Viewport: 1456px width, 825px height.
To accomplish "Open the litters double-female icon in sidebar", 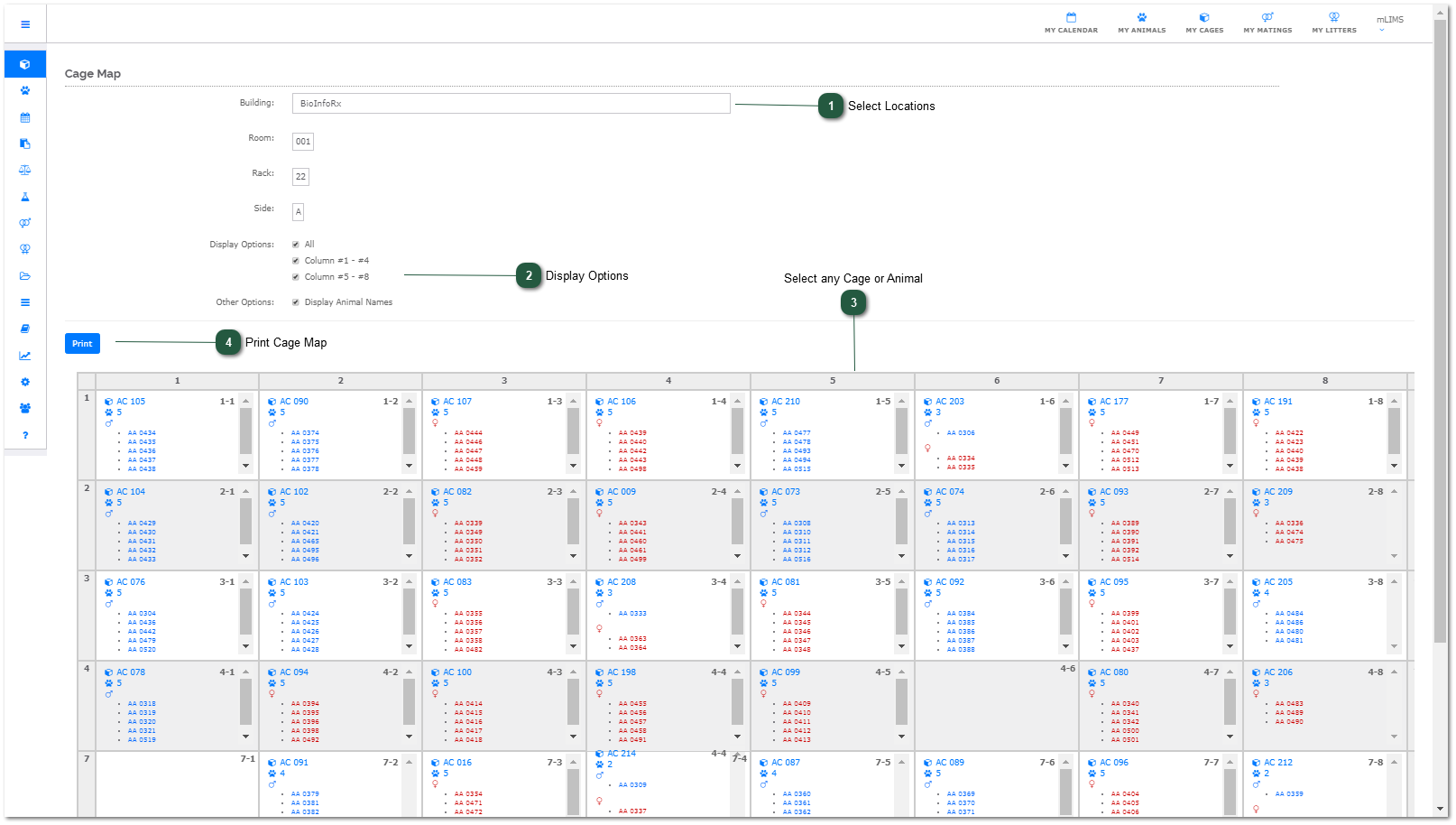I will (x=25, y=249).
